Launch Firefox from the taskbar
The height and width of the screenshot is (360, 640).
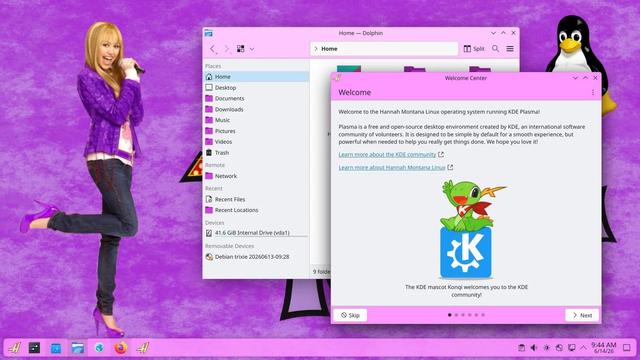point(120,348)
